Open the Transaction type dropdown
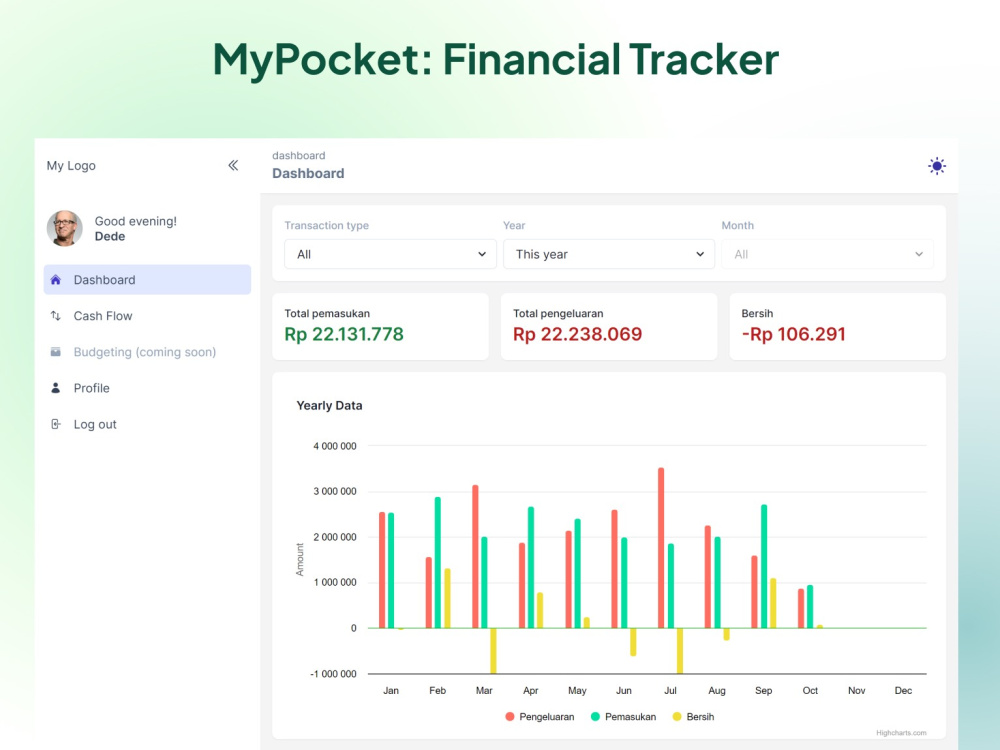Viewport: 1000px width, 750px height. (390, 254)
